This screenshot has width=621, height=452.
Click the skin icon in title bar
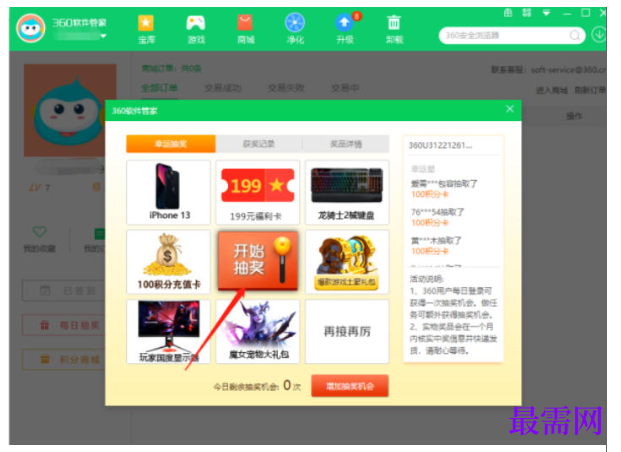pyautogui.click(x=508, y=13)
